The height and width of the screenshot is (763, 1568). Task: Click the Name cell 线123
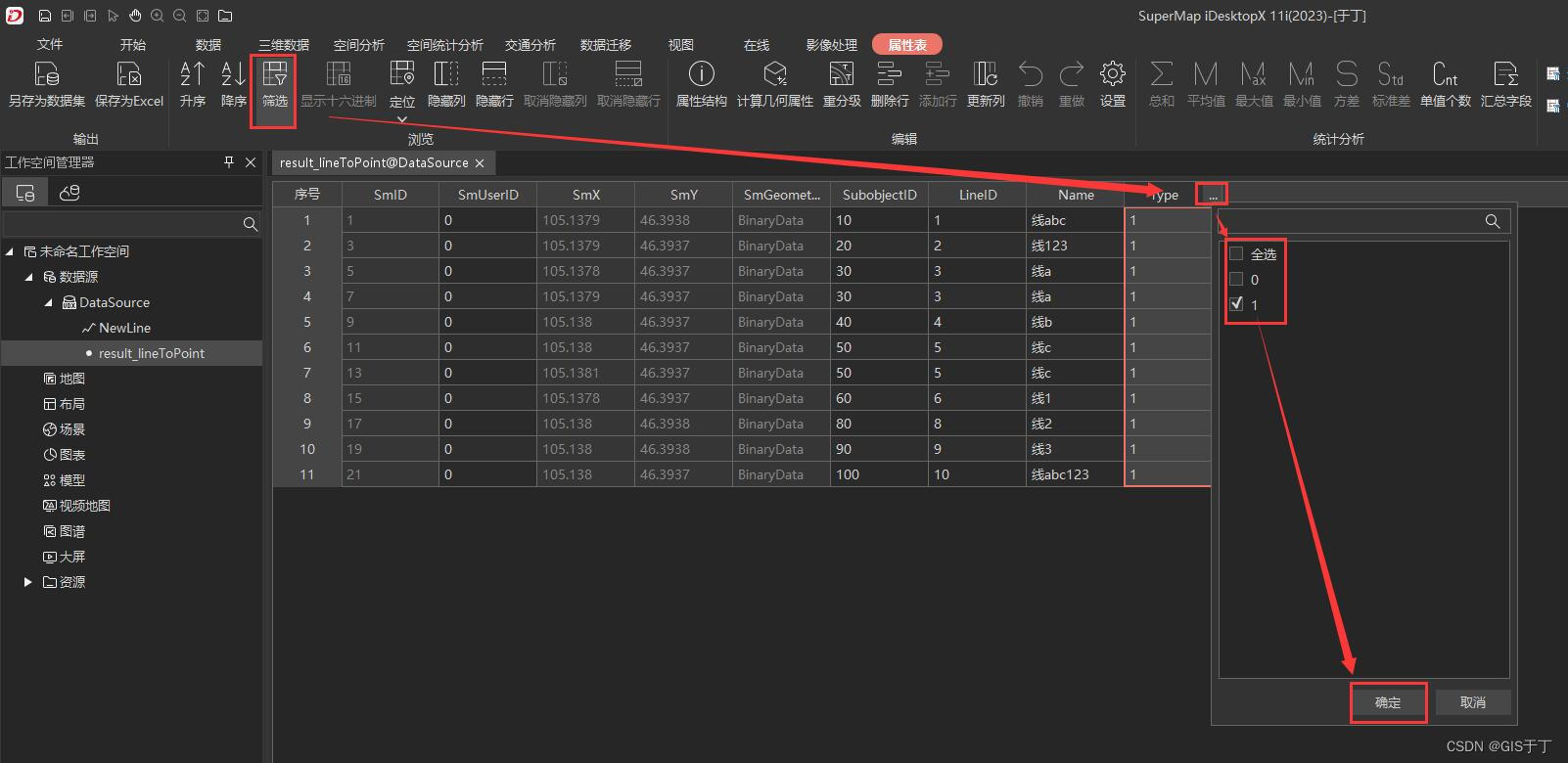click(1075, 246)
